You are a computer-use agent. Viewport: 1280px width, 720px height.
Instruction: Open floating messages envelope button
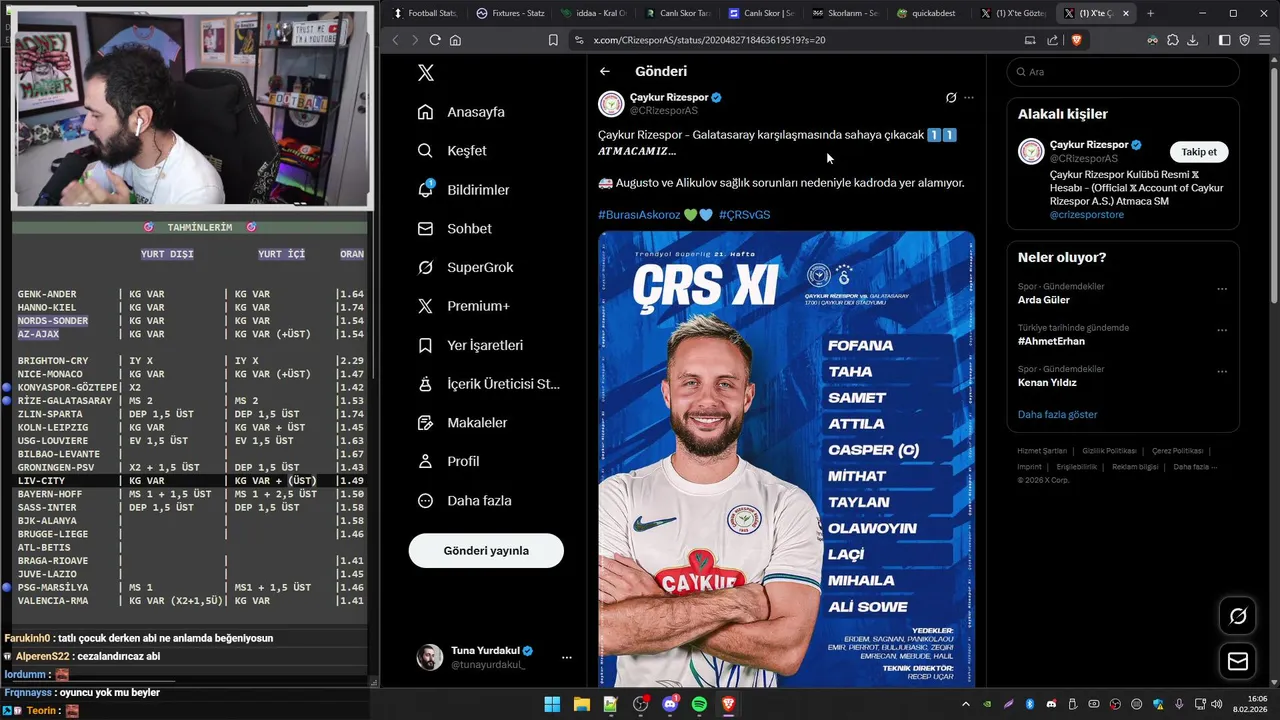tap(1238, 661)
